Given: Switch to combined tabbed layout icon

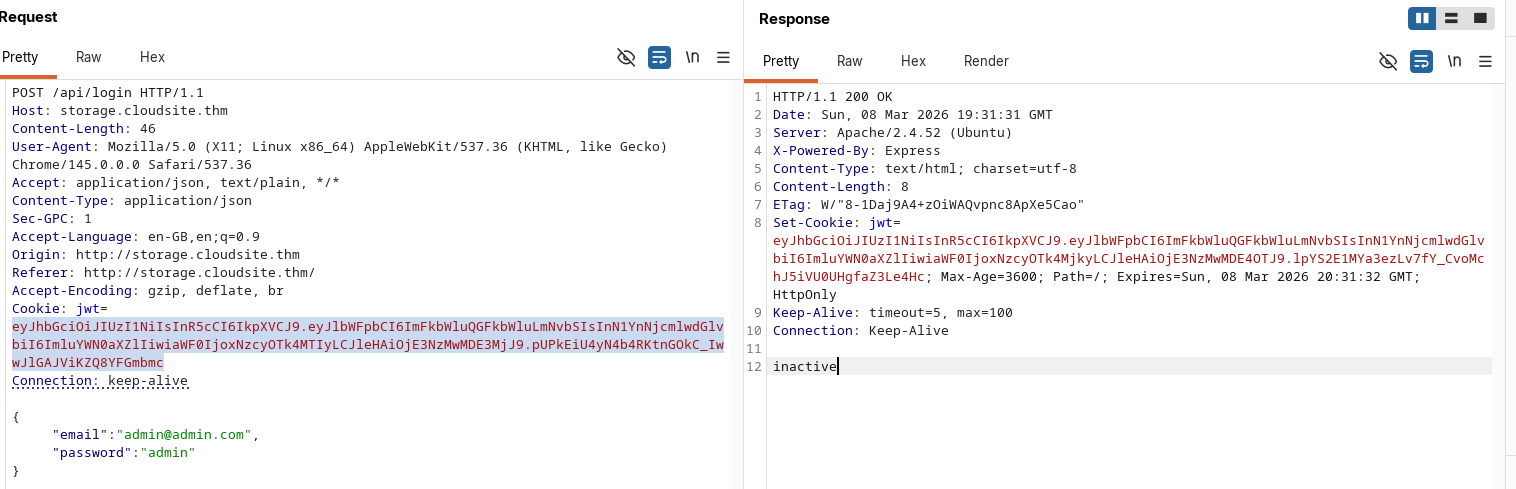Looking at the screenshot, I should (1480, 18).
